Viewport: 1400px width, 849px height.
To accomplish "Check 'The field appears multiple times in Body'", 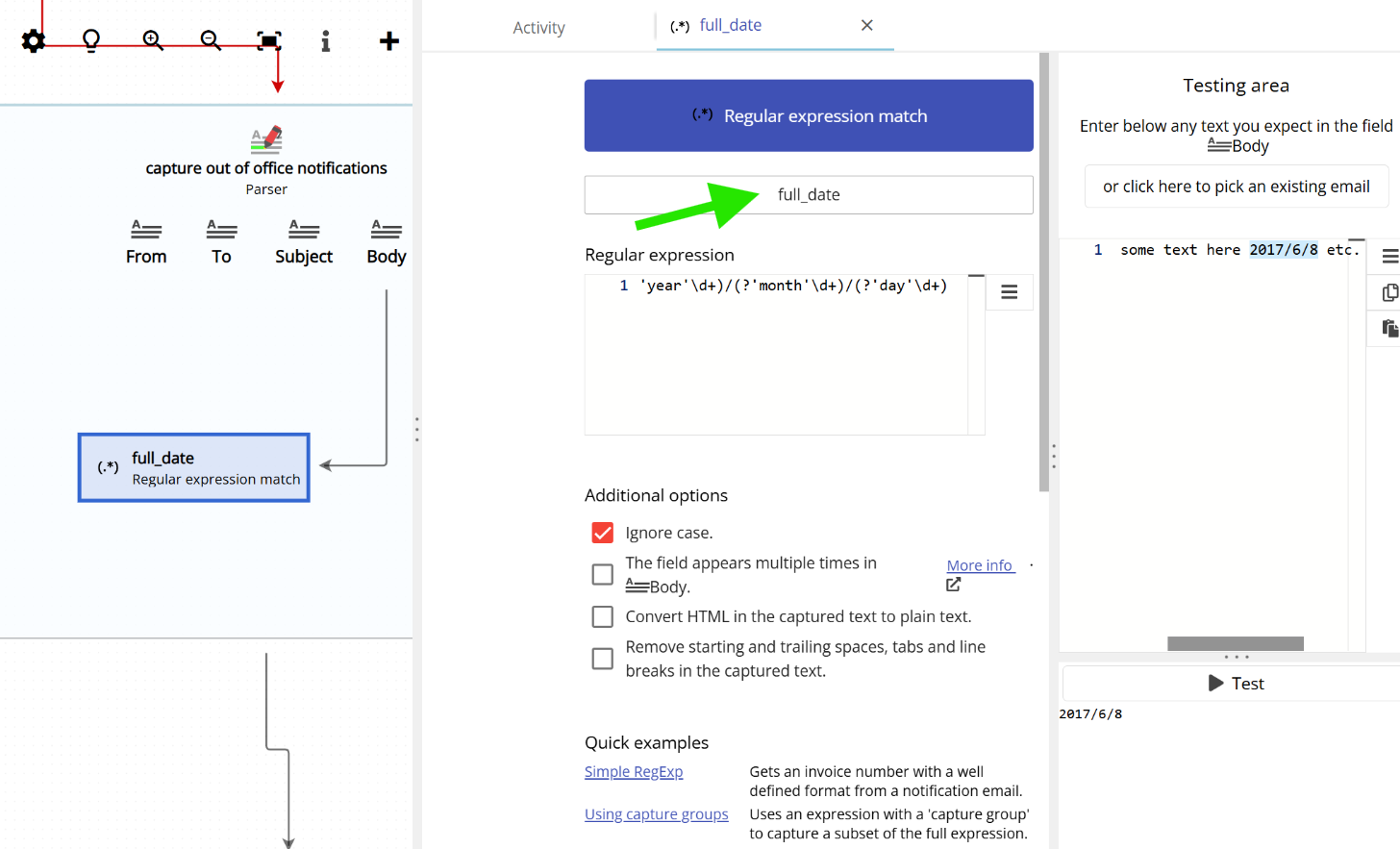I will [602, 574].
